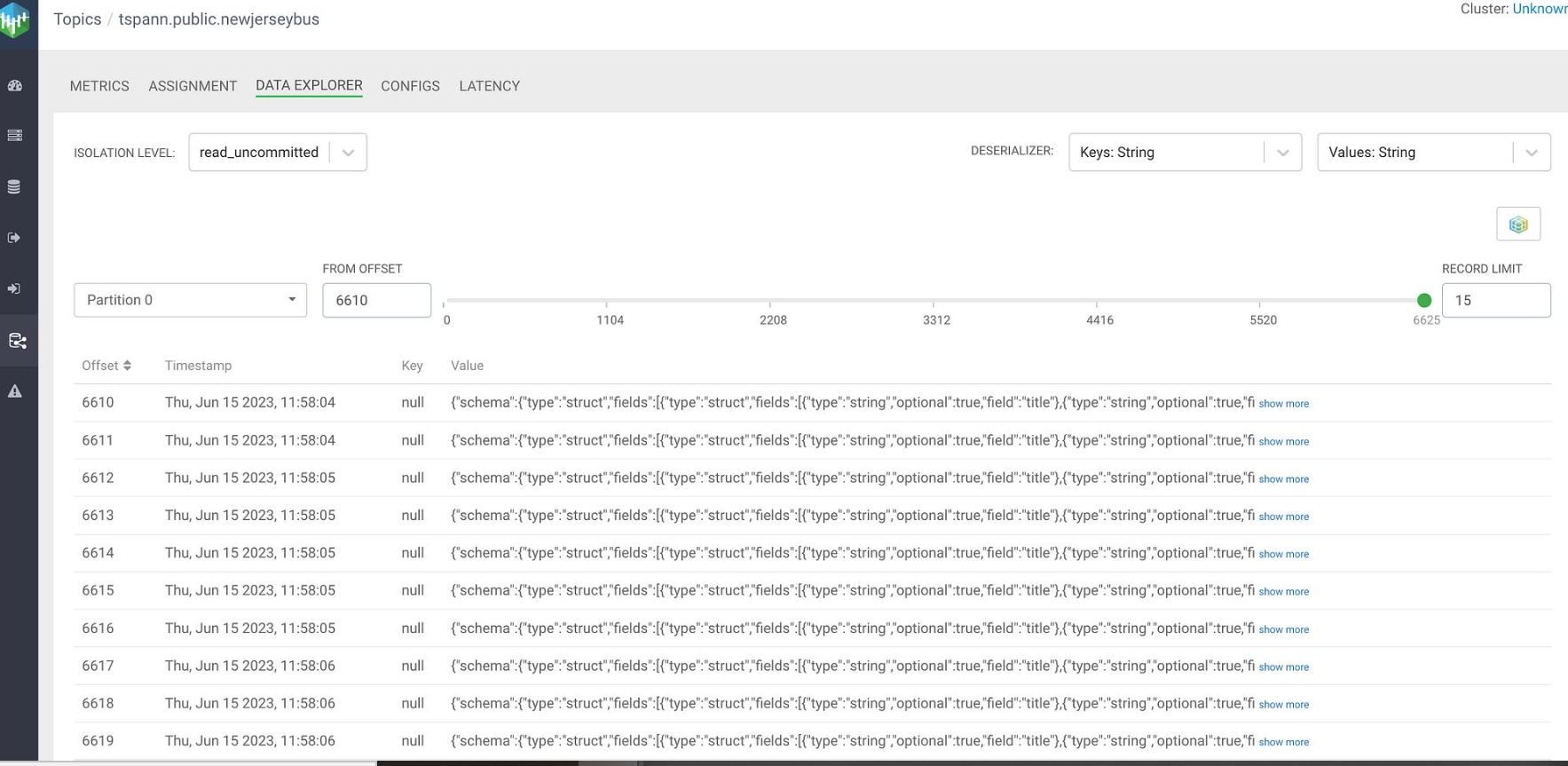This screenshot has height=766, width=1568.
Task: Open the Keys: String deserializer dropdown
Action: (1185, 153)
